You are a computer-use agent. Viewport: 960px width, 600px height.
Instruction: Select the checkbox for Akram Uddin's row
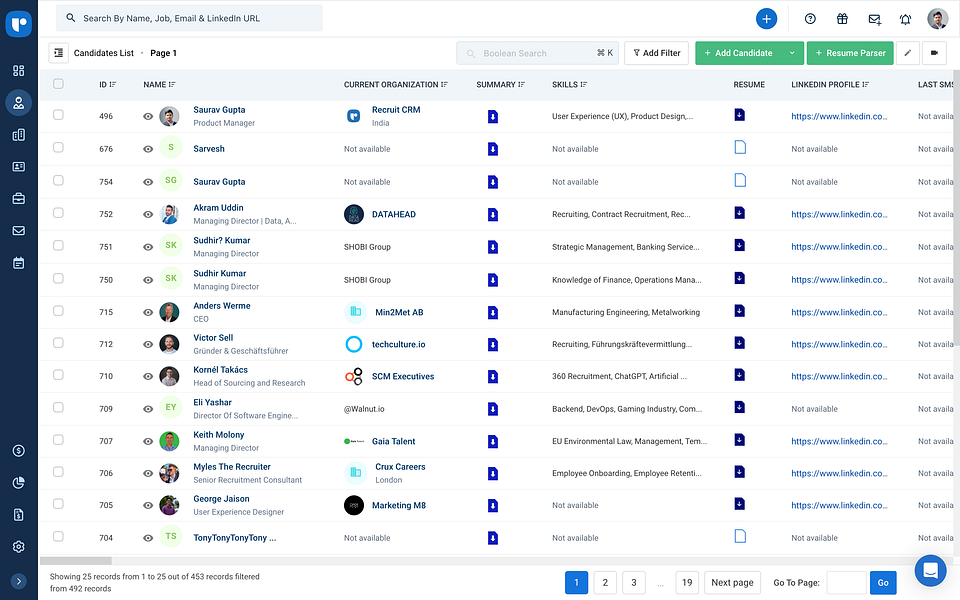pos(57,213)
